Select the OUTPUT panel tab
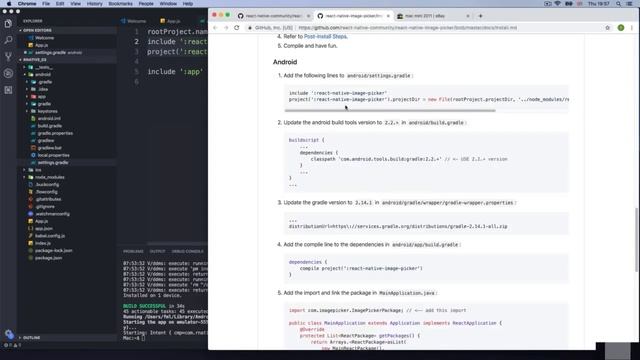 (x=157, y=251)
